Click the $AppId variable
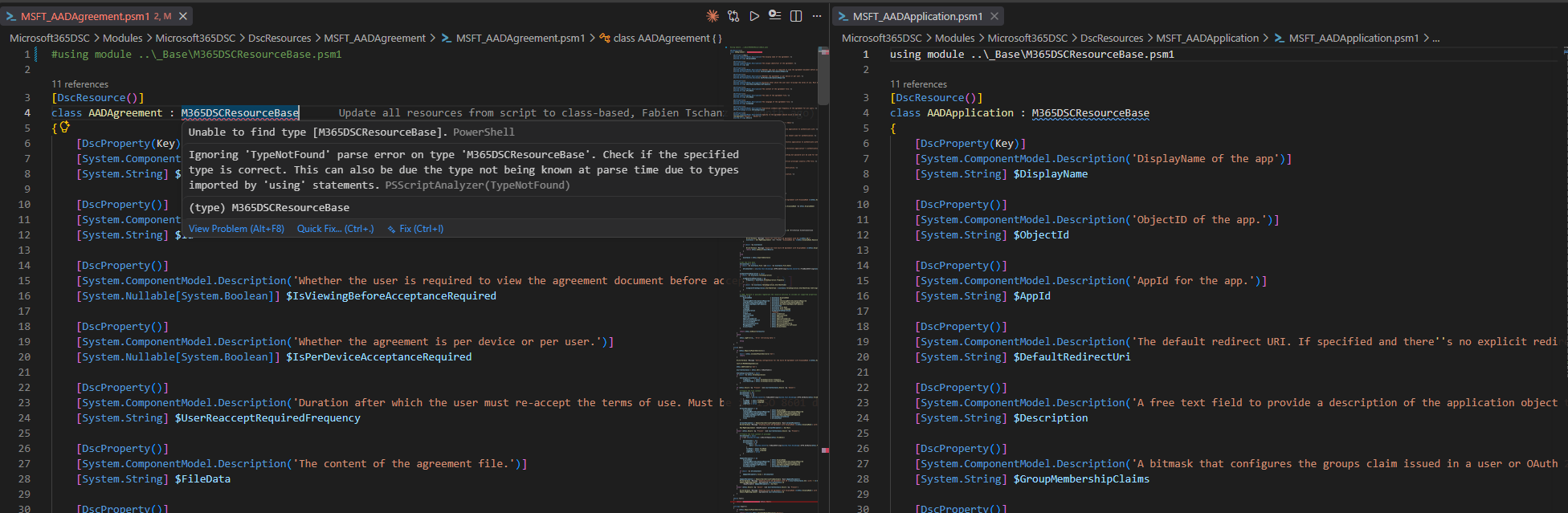The width and height of the screenshot is (1568, 513). click(x=1032, y=296)
